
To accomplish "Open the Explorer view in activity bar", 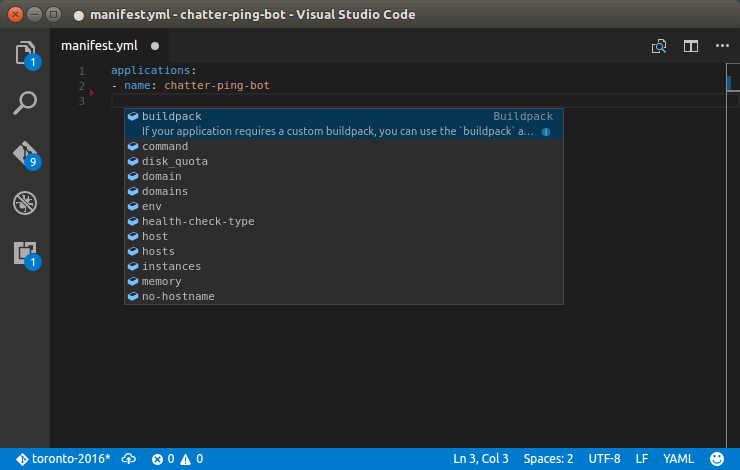I will pos(25,53).
